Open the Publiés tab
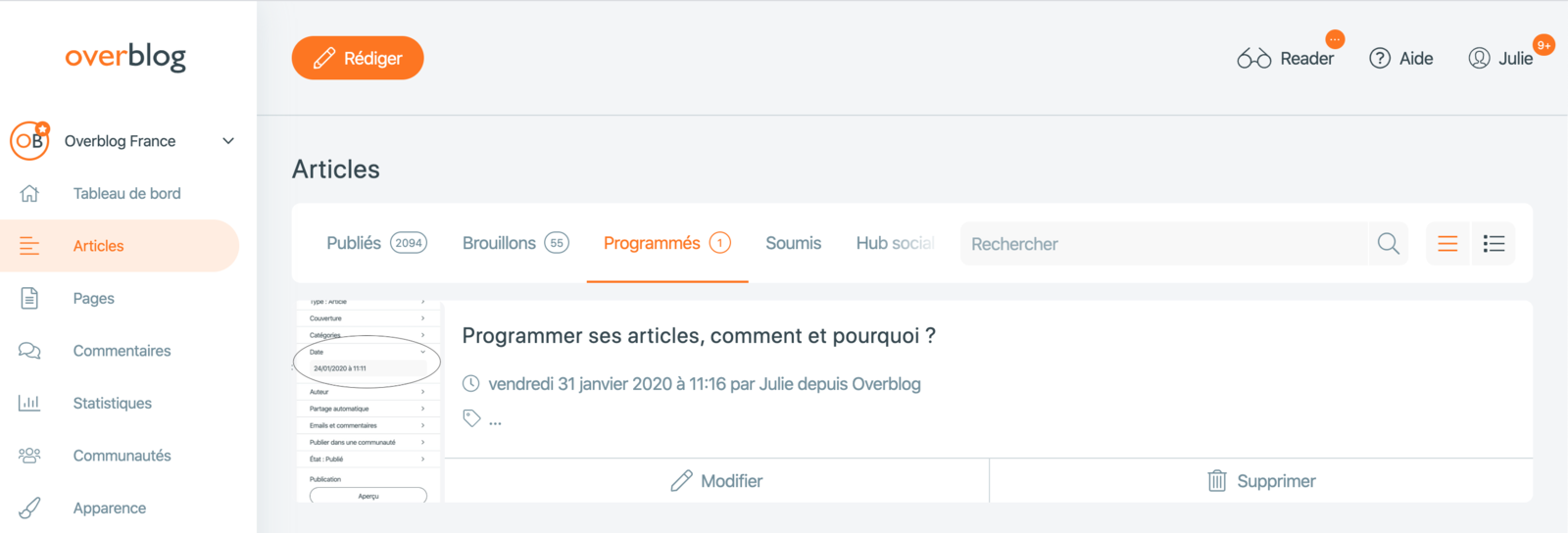Screen dimensions: 1568x533 (376, 243)
